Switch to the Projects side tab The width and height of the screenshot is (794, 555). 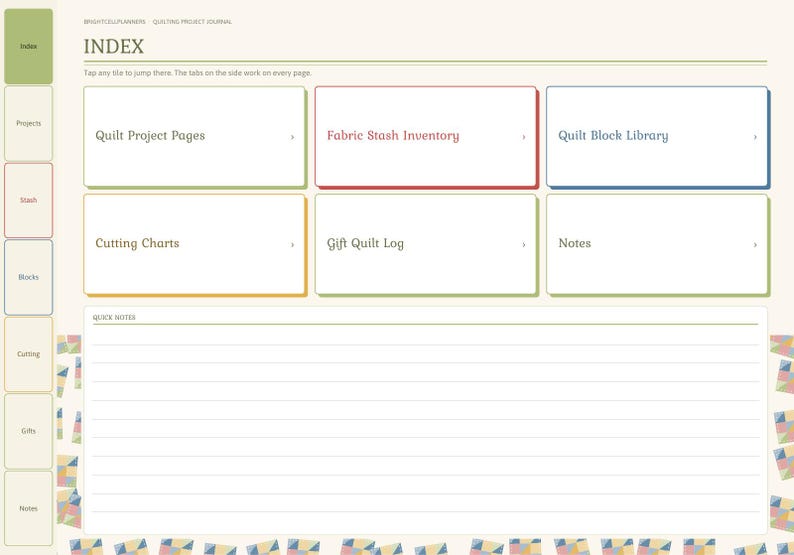28,123
